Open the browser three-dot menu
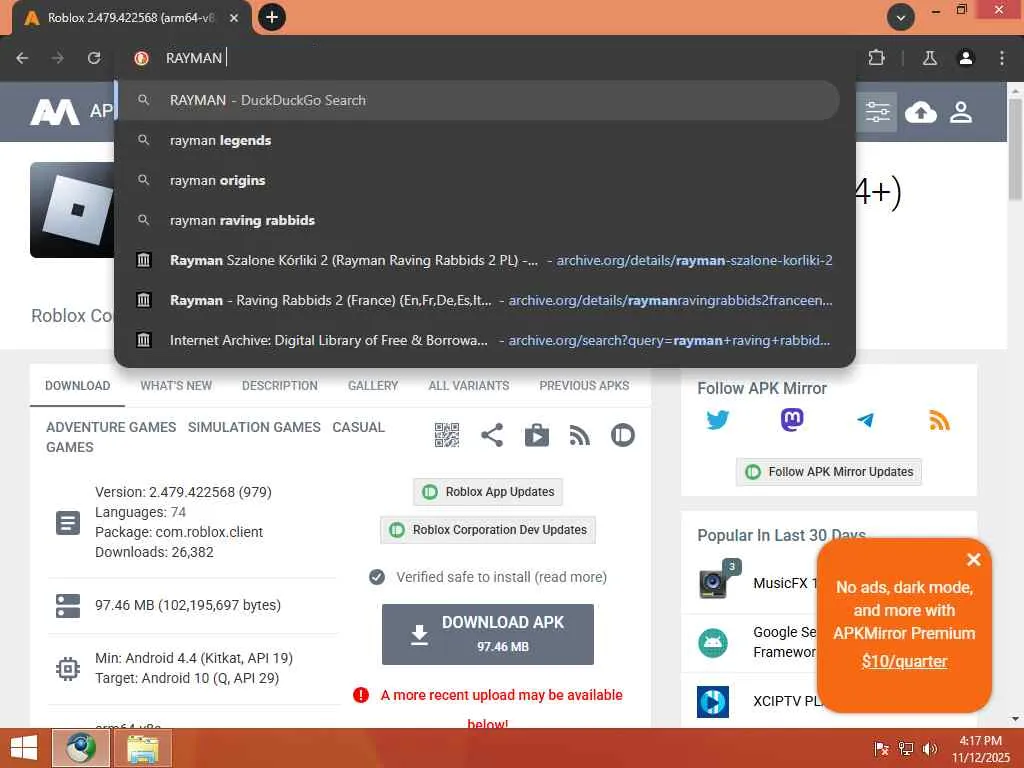The image size is (1024, 768). click(x=1002, y=58)
